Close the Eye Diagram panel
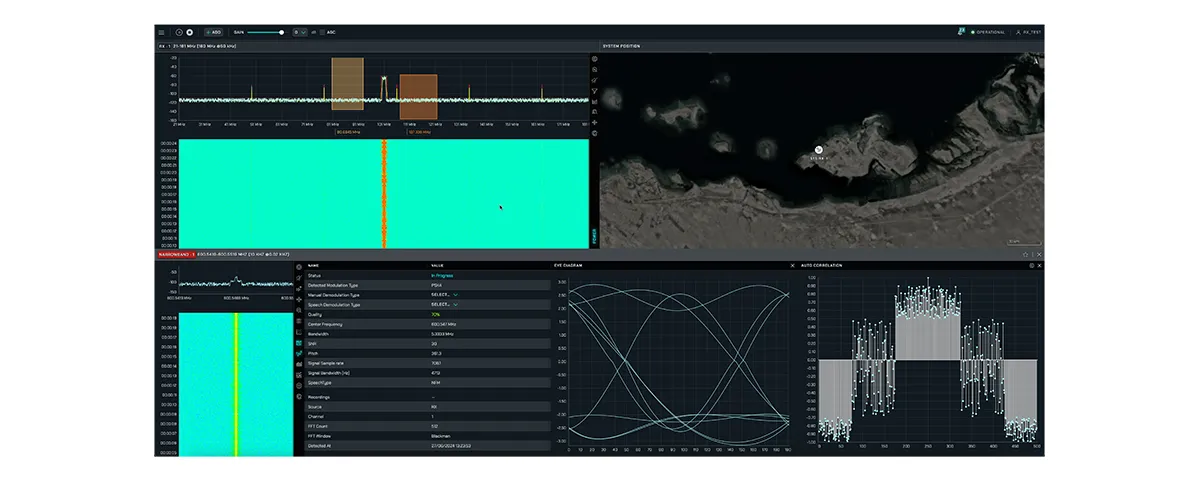This screenshot has width=1200, height=481. point(792,265)
